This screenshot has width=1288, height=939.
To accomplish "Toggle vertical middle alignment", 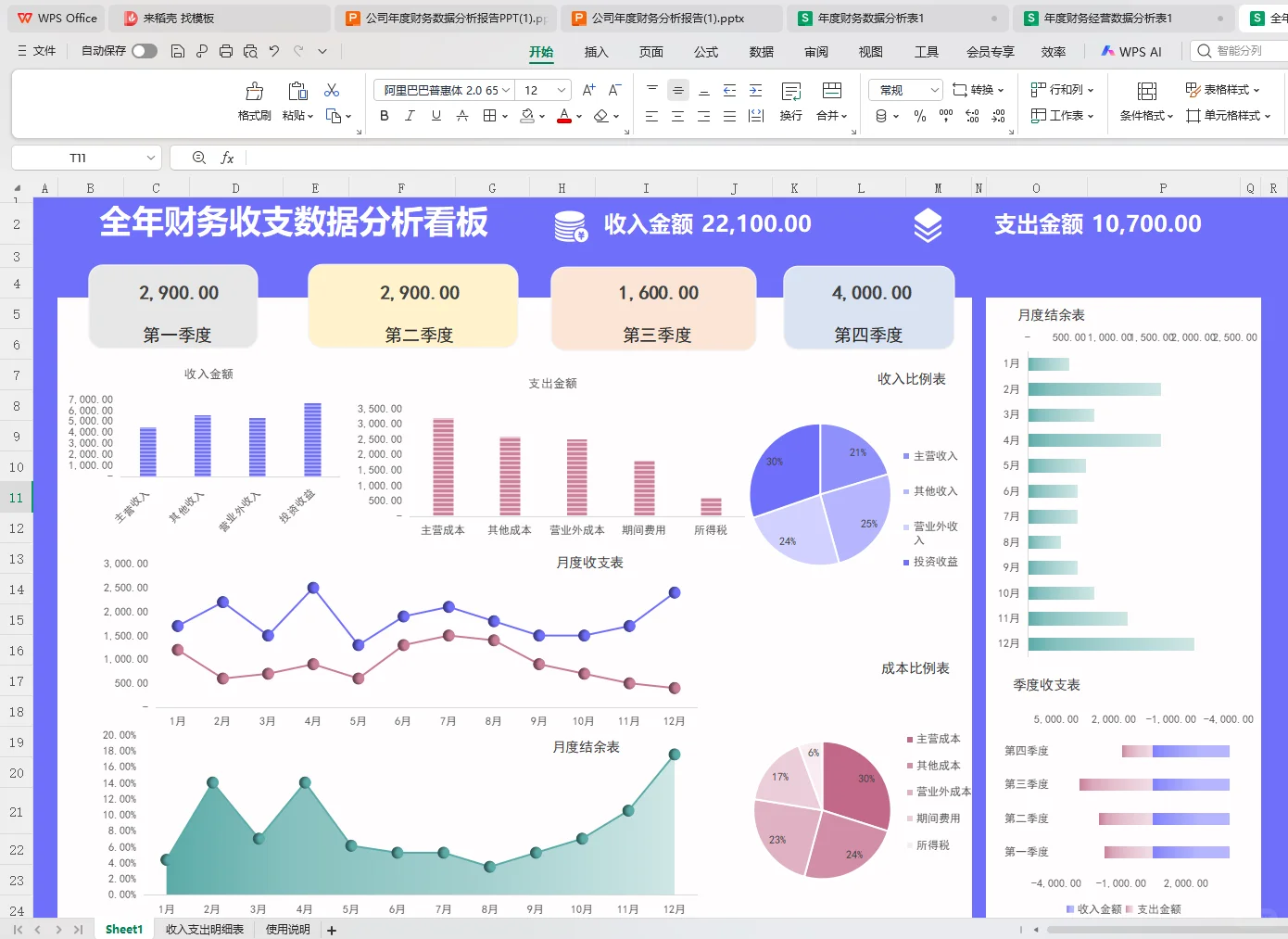I will pos(678,90).
